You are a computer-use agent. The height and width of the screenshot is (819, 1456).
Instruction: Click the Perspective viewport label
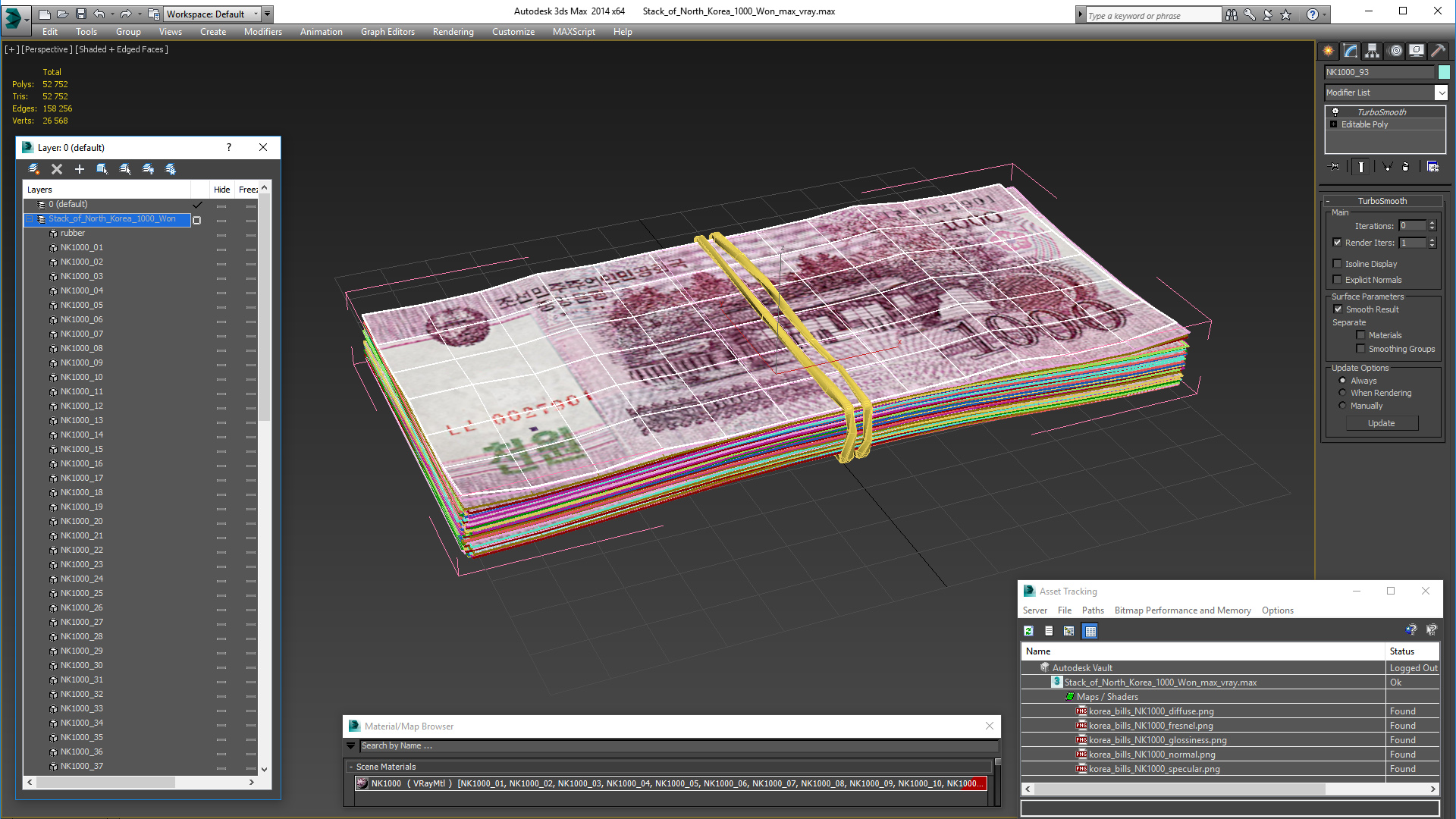click(47, 49)
